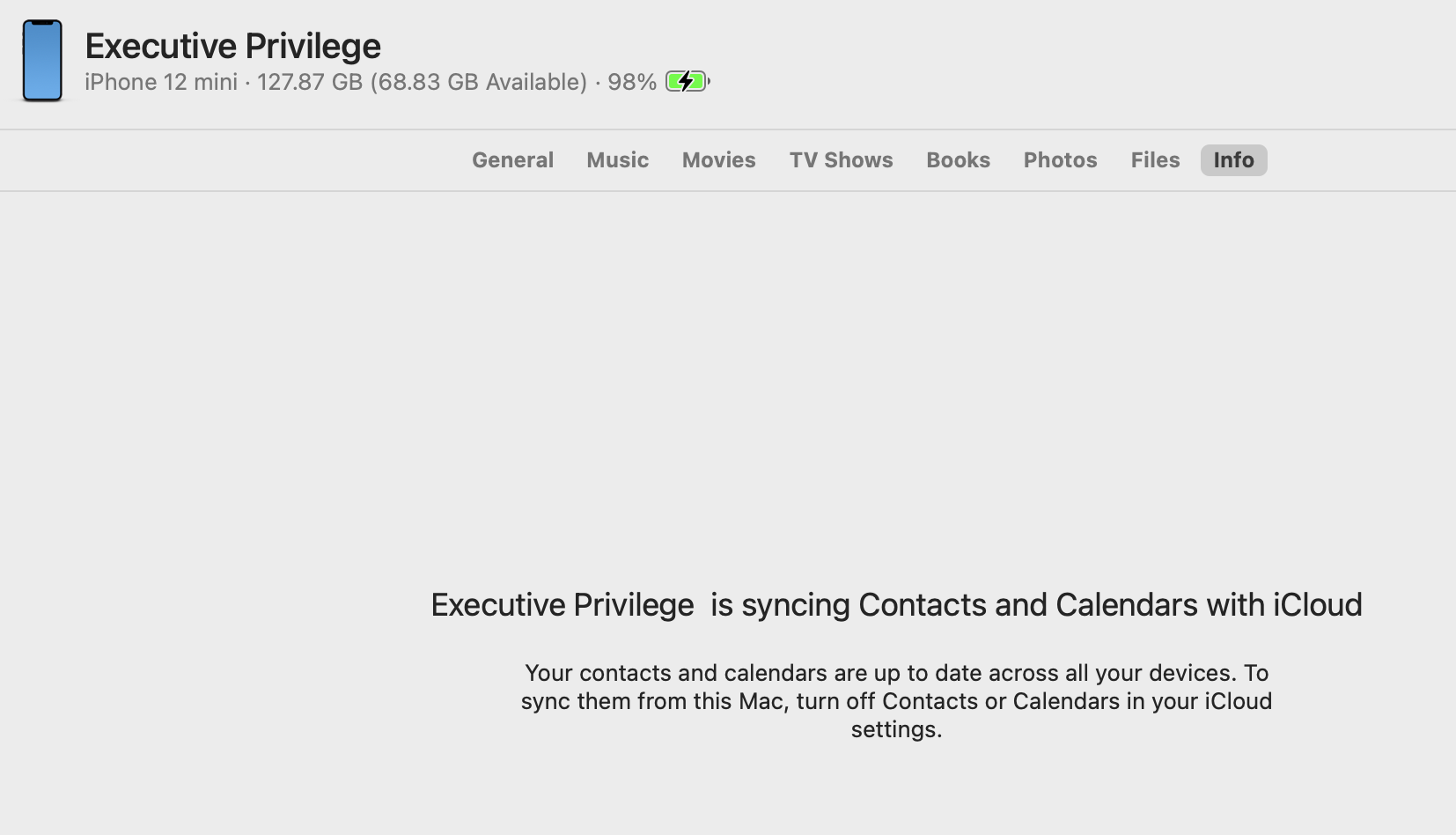Click the Executive Privilege name in sync heading
Screen dimensions: 1456x835
562,605
